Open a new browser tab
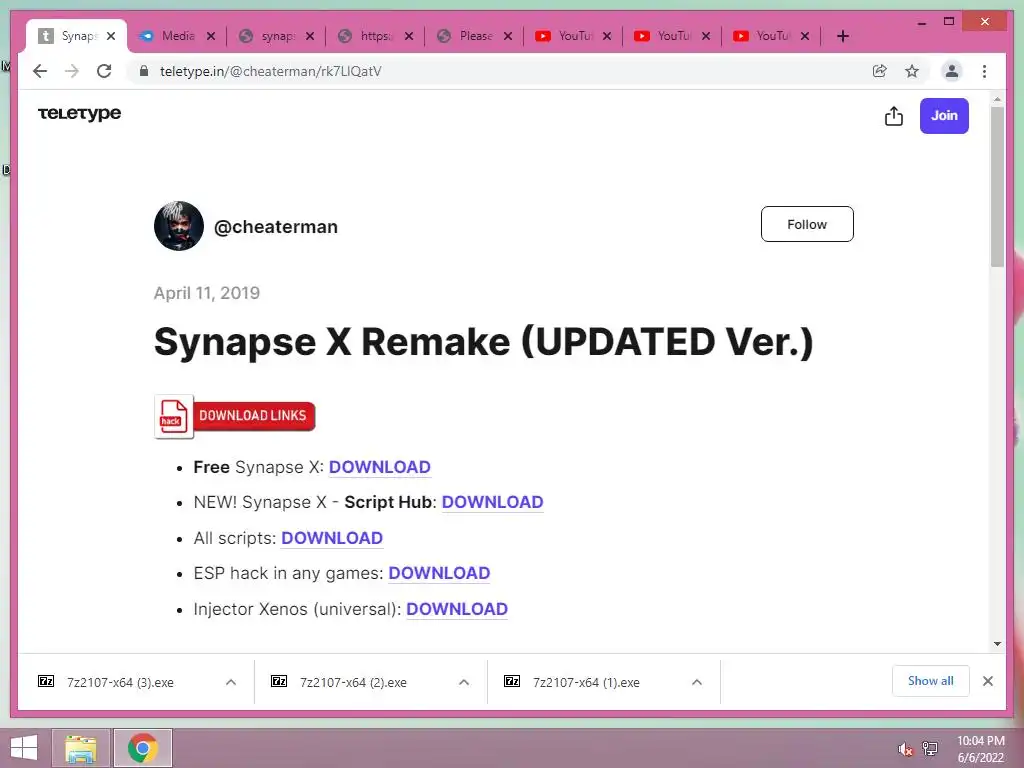This screenshot has width=1024, height=768. pos(842,36)
